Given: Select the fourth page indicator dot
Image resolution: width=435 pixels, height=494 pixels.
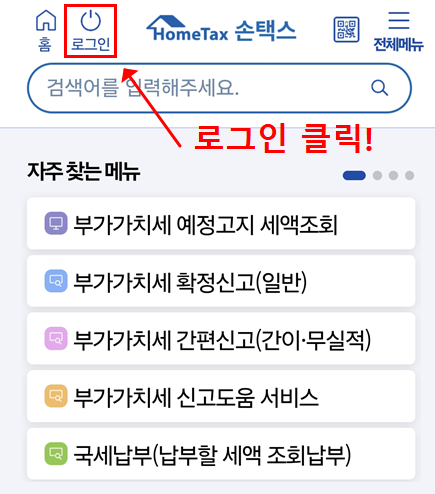Looking at the screenshot, I should [x=409, y=175].
